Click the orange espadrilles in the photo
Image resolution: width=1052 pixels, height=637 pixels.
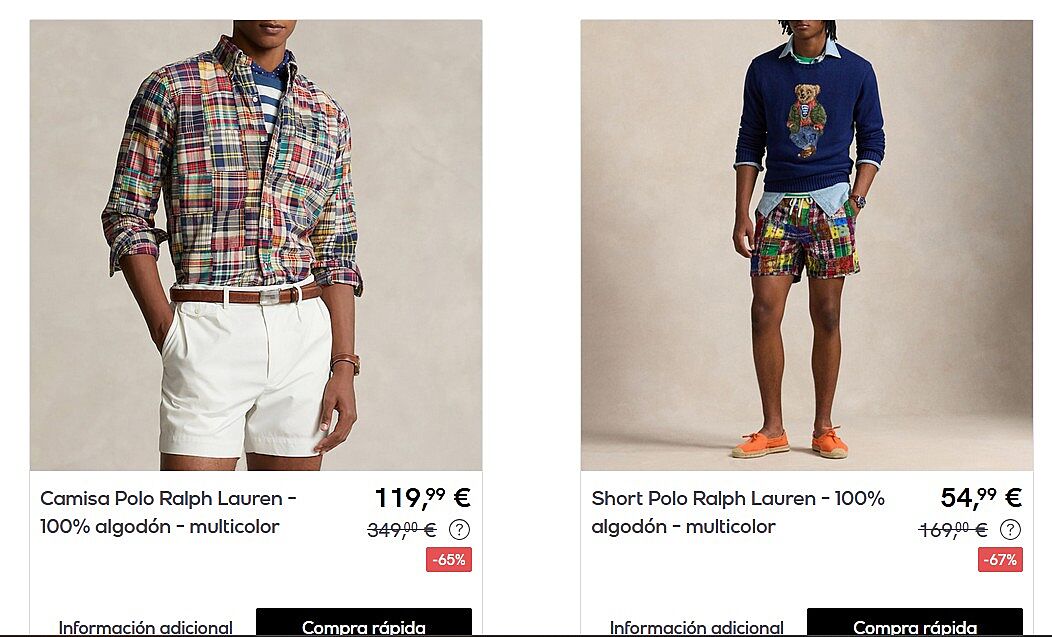point(790,444)
